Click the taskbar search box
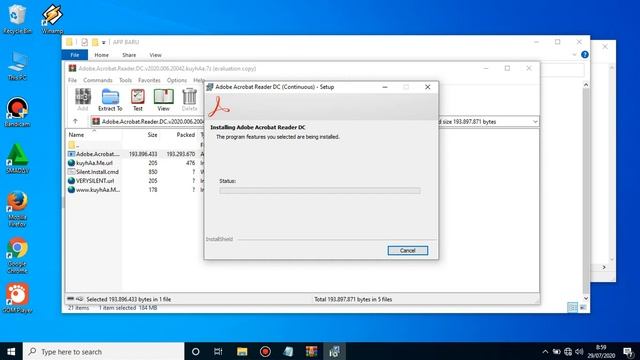Image resolution: width=640 pixels, height=360 pixels. [104, 351]
